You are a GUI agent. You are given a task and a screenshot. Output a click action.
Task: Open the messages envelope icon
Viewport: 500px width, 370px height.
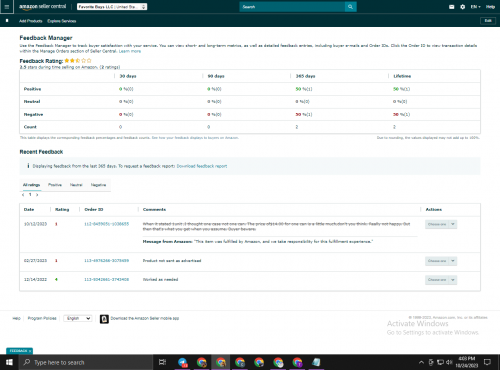click(451, 7)
